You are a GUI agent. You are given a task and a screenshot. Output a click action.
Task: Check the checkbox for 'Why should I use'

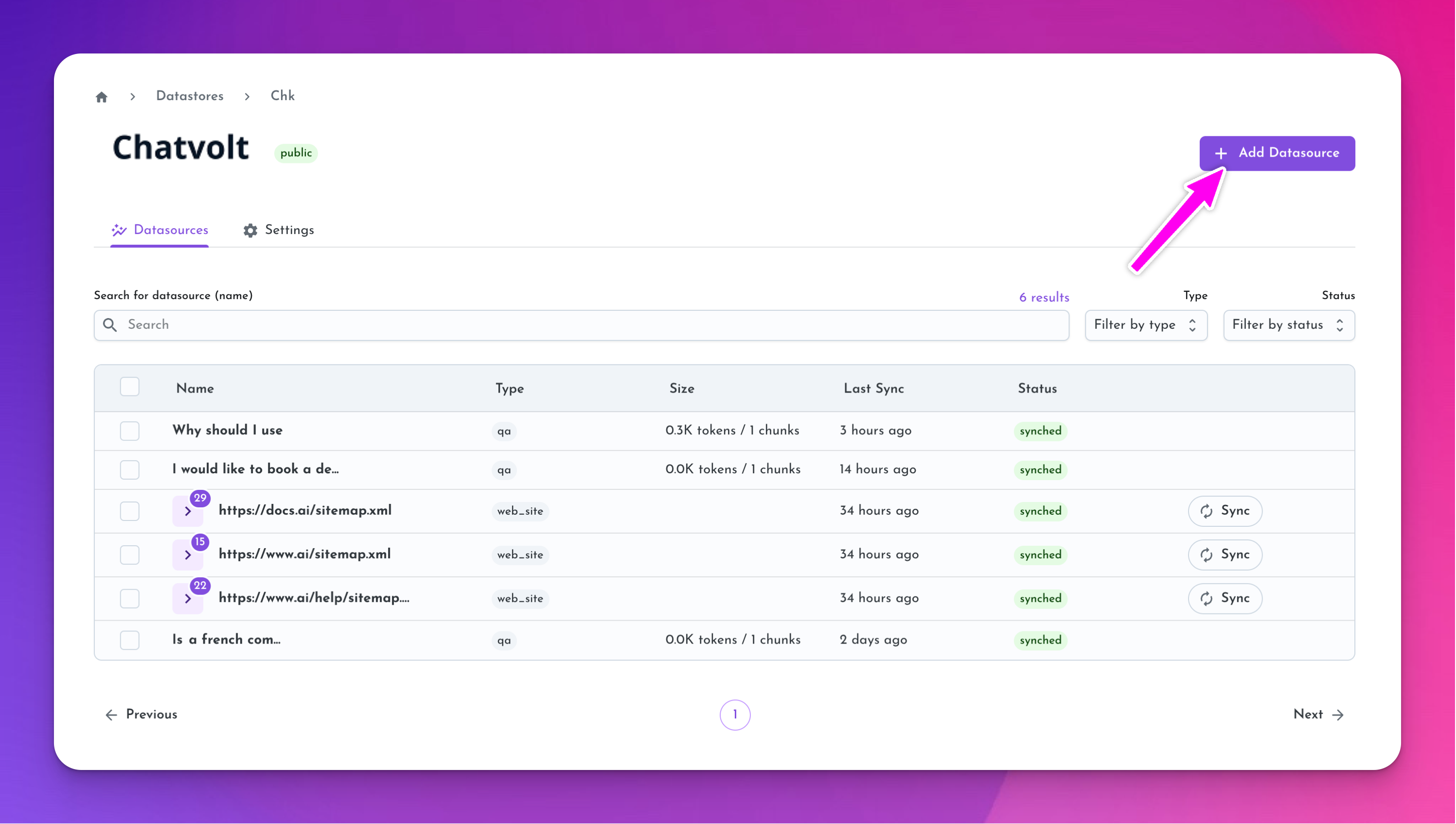129,430
